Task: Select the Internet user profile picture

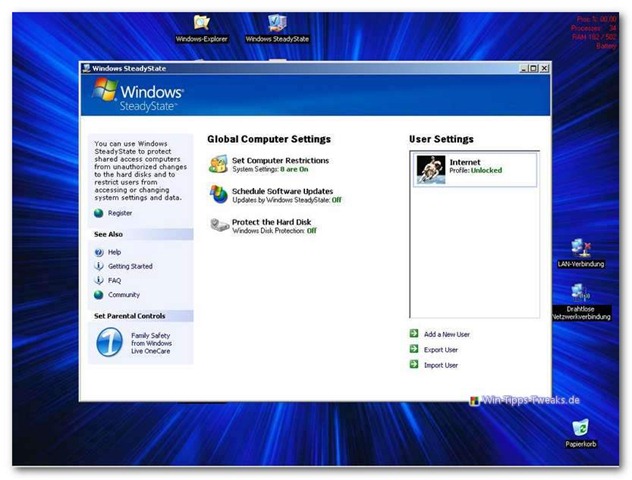Action: coord(431,170)
